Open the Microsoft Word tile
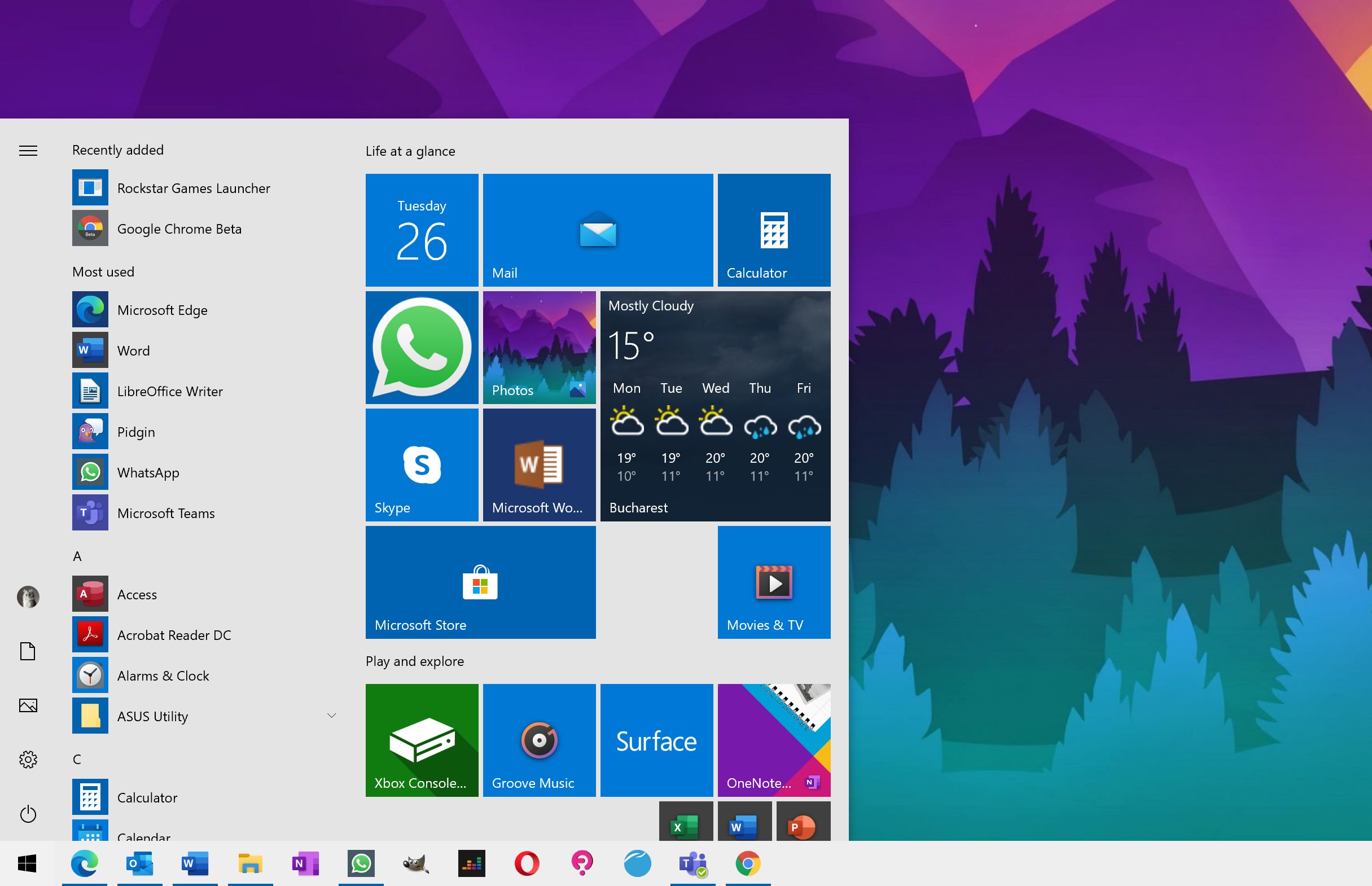The image size is (1372, 886). point(539,465)
